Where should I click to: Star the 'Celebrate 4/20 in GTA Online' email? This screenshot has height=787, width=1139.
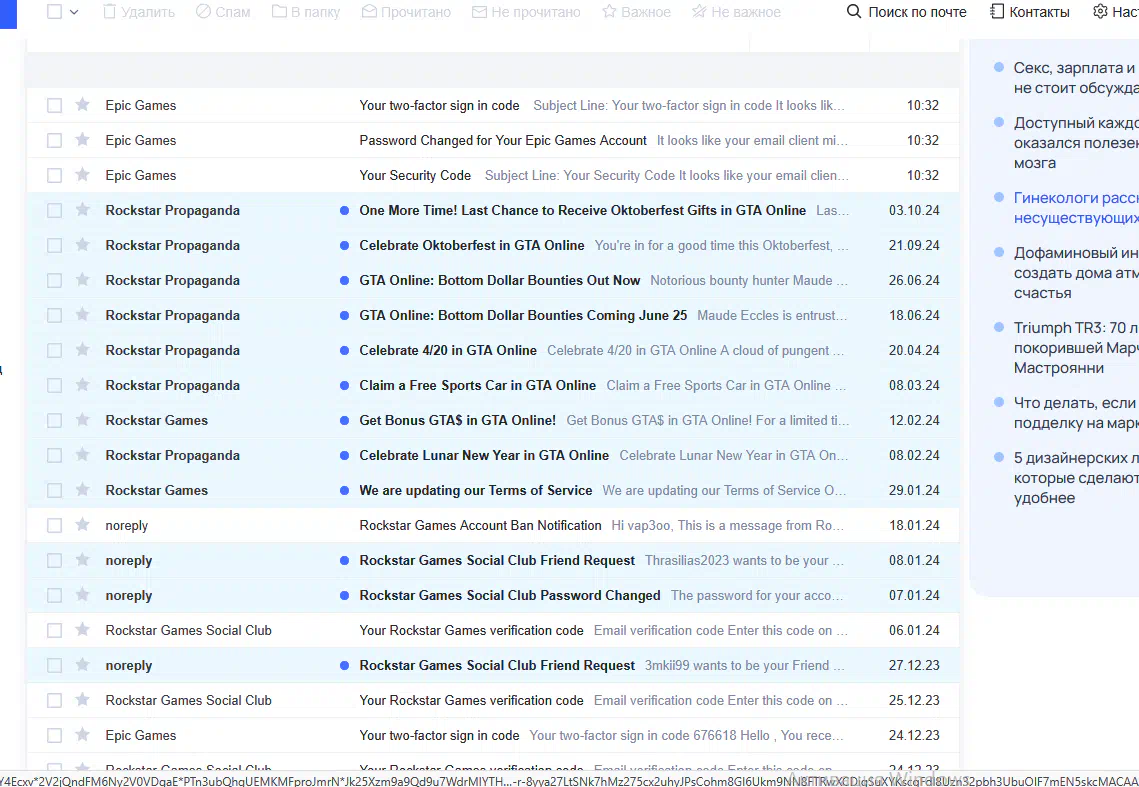tap(83, 350)
